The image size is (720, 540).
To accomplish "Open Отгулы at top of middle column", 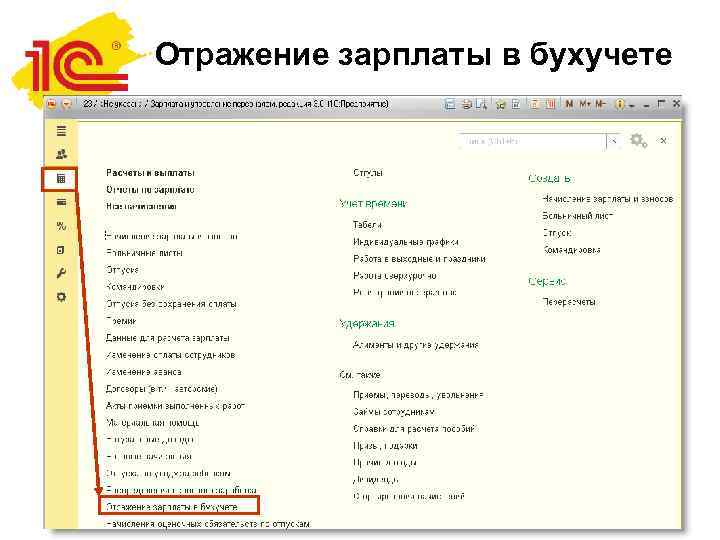I will point(368,173).
